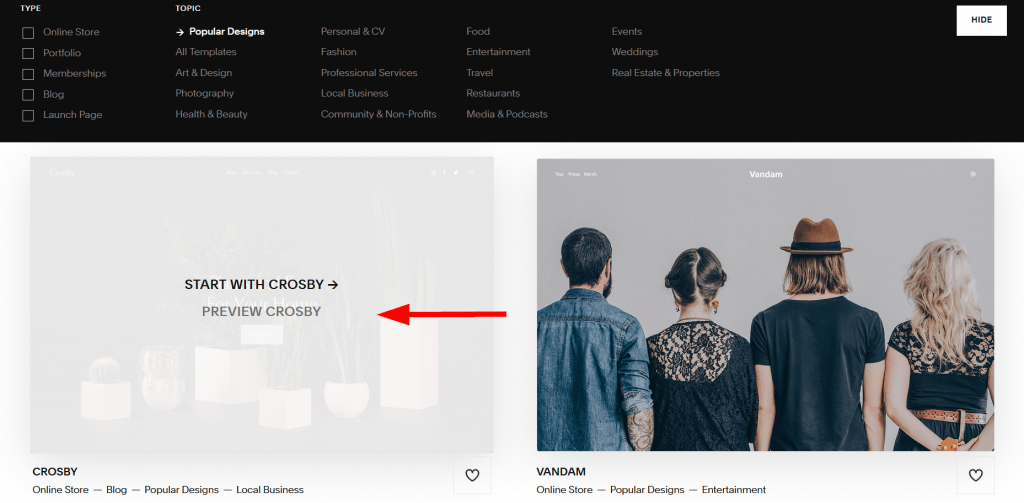Filter by Weddings topic
Image resolution: width=1024 pixels, height=503 pixels.
[x=635, y=52]
